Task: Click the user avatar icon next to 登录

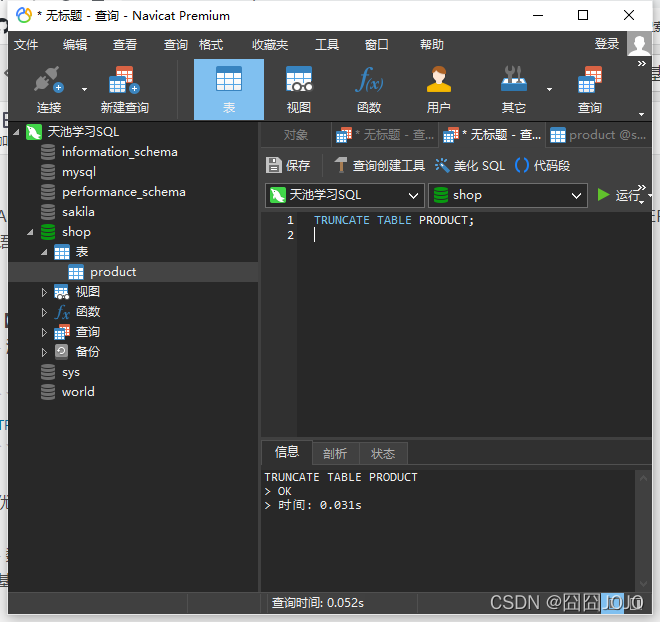Action: (639, 44)
